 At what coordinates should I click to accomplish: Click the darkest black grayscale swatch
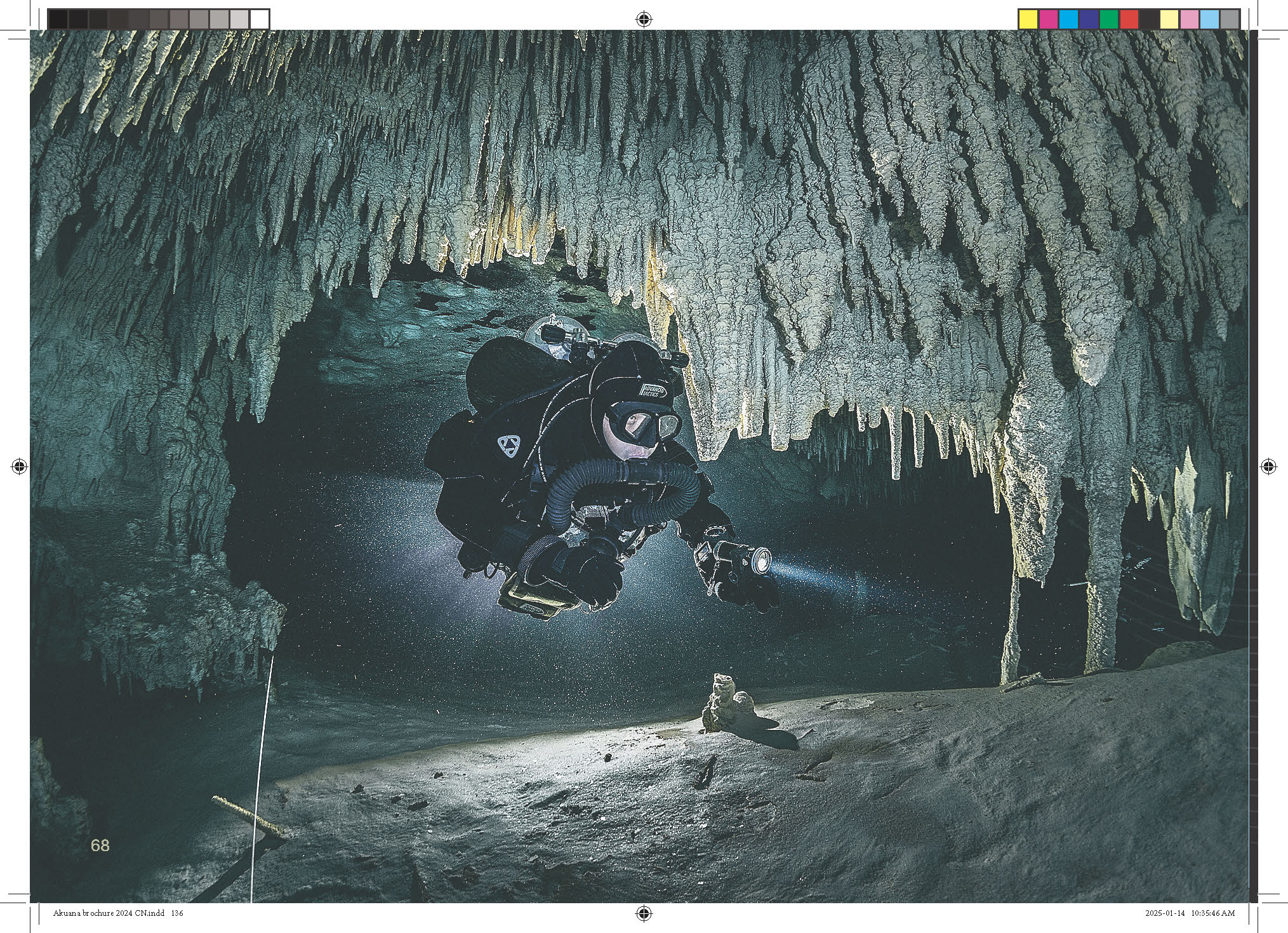[x=58, y=20]
